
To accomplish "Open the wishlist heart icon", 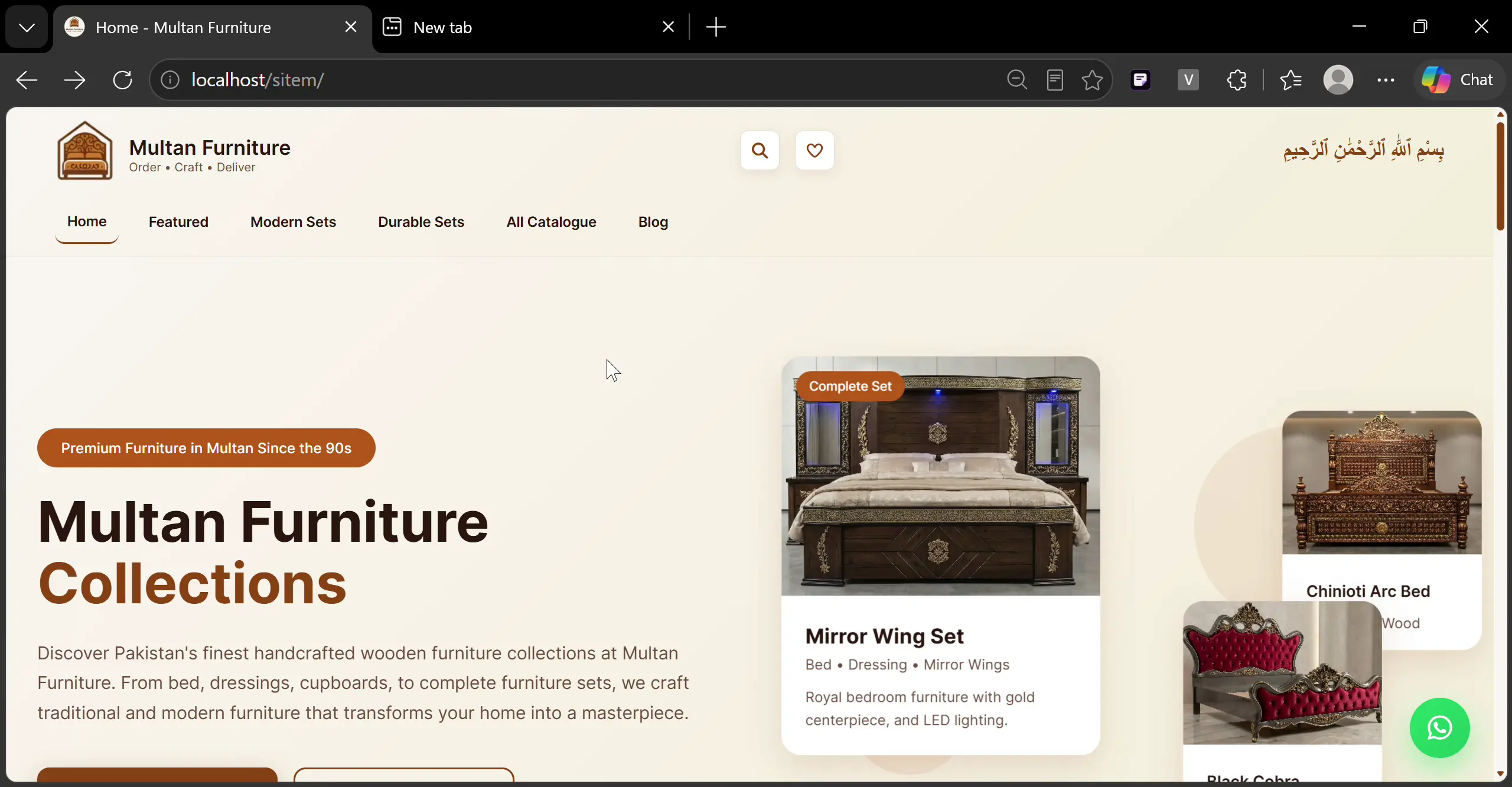I will tap(814, 151).
